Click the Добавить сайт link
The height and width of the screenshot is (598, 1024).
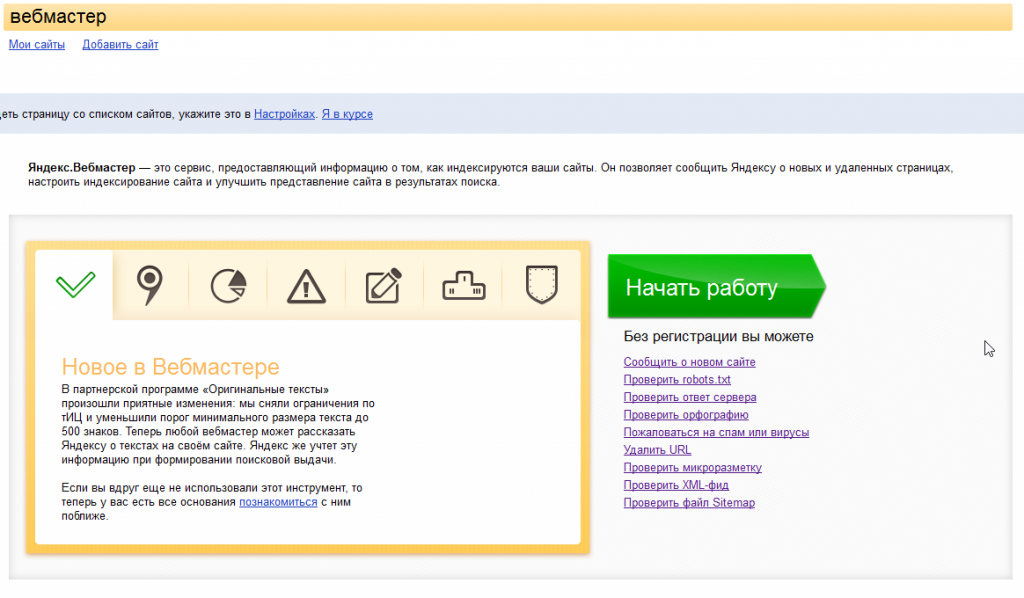(x=120, y=44)
